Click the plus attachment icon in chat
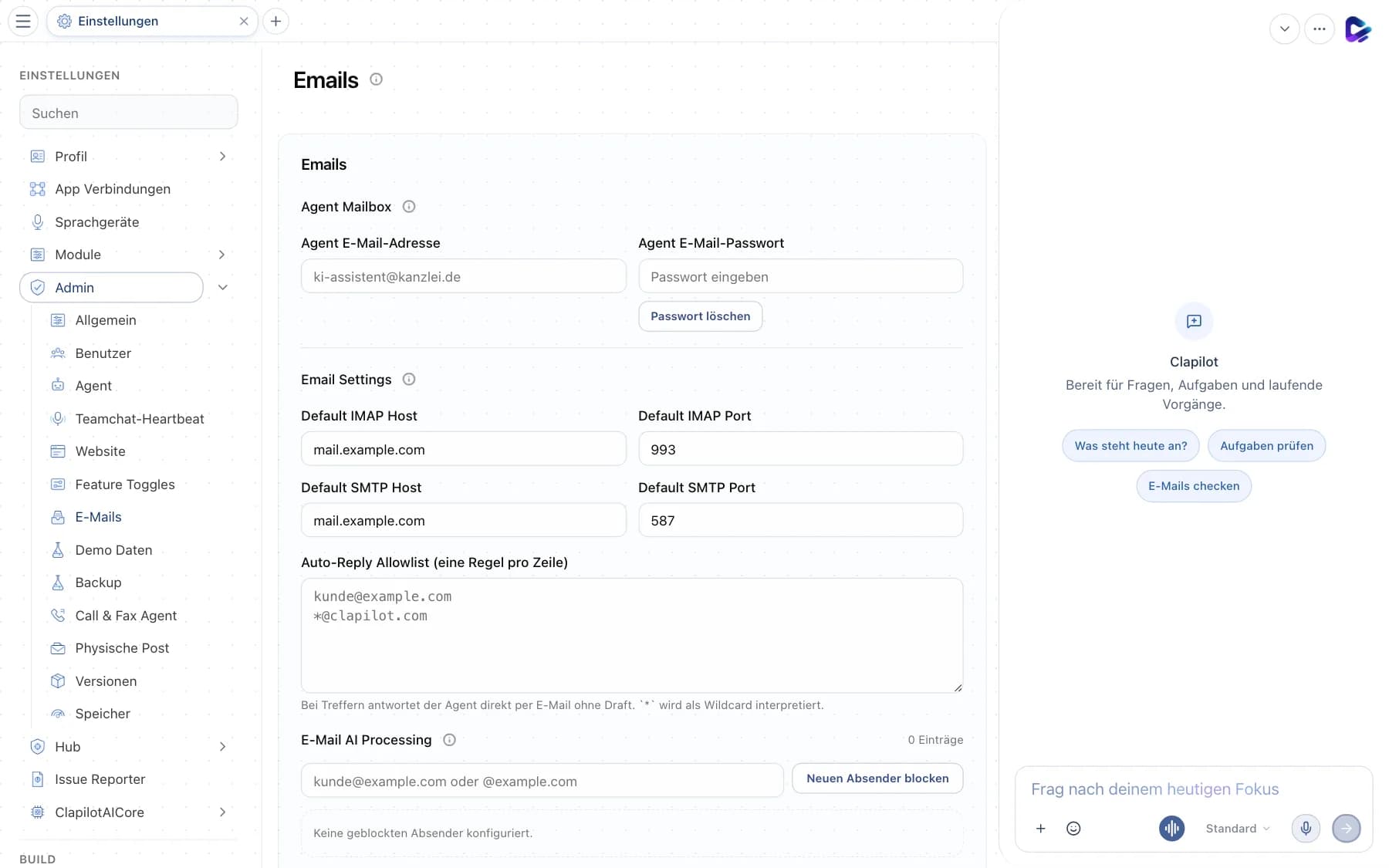1389x868 pixels. tap(1040, 828)
